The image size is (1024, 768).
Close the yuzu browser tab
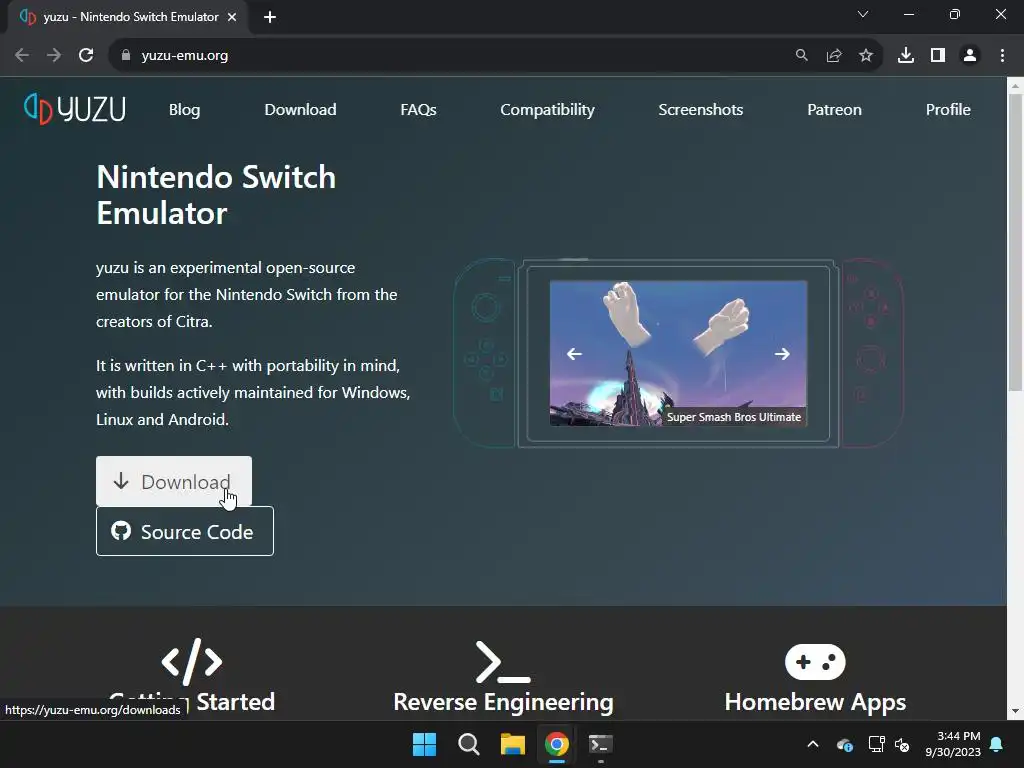232,17
